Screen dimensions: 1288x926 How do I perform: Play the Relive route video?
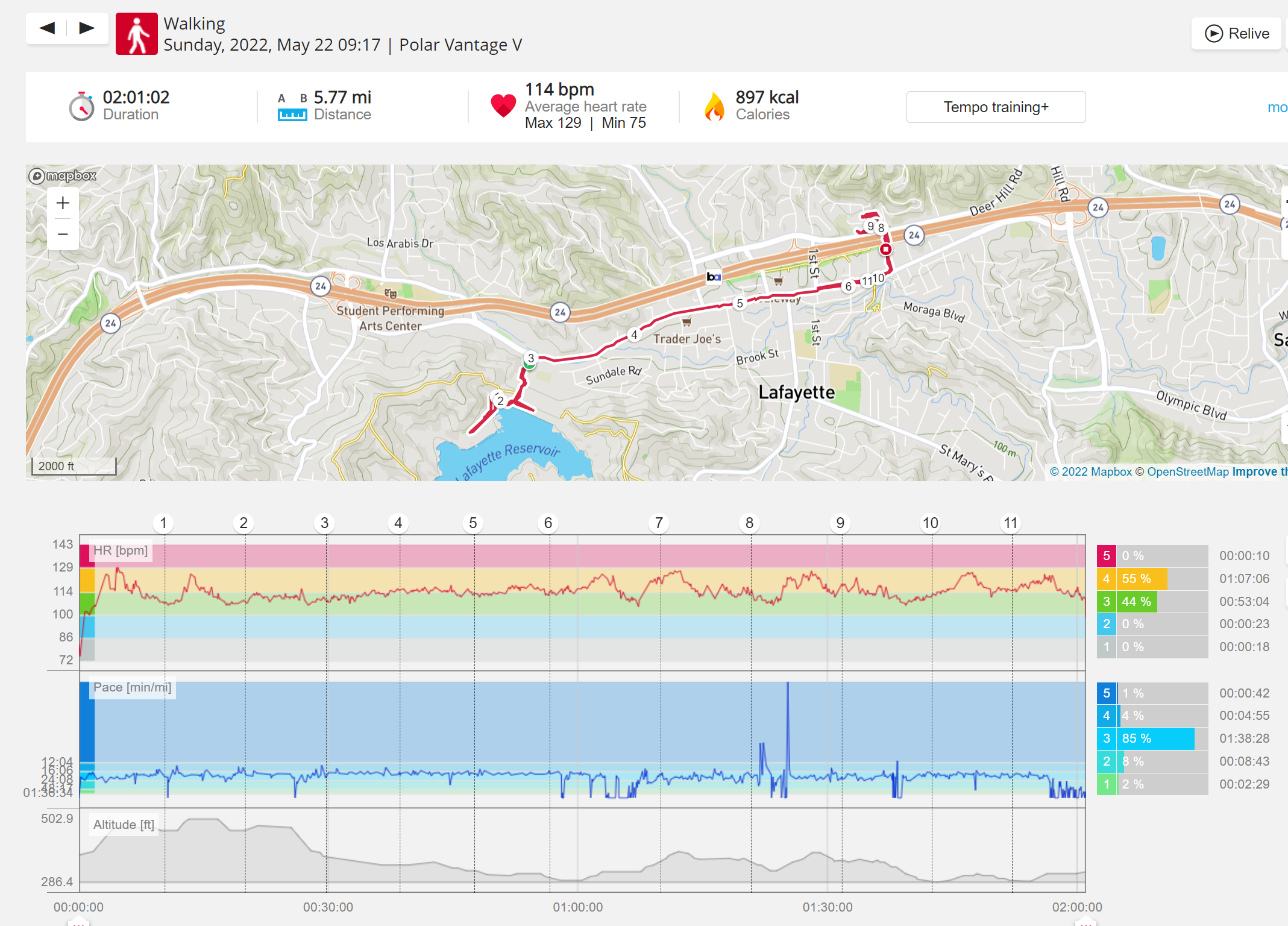point(1236,33)
